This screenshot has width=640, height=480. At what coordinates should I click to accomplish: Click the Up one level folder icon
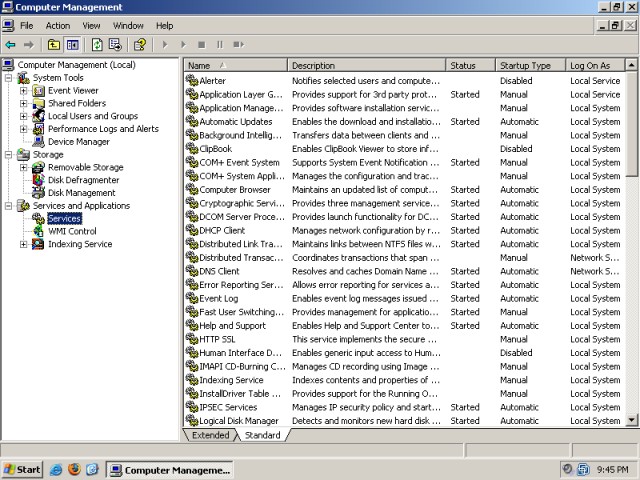pyautogui.click(x=54, y=44)
